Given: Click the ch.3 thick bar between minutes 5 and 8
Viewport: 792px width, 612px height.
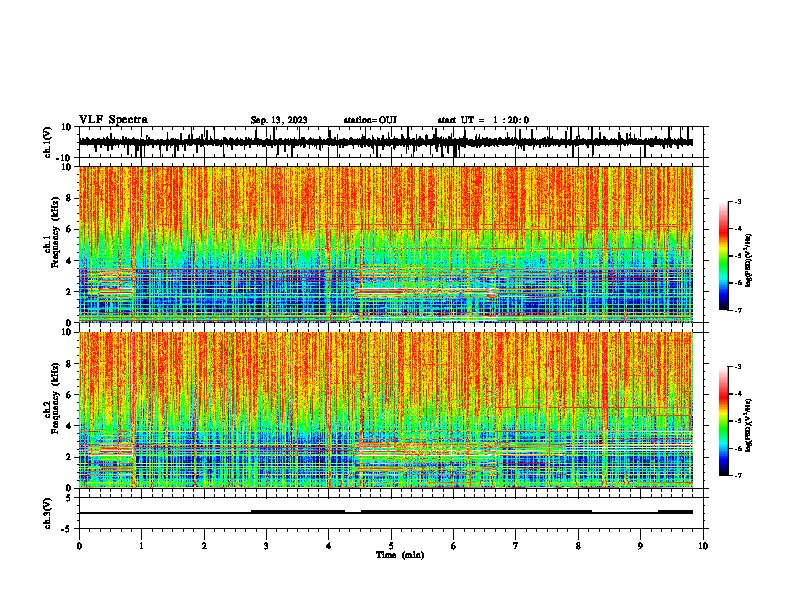Looking at the screenshot, I should pyautogui.click(x=476, y=512).
